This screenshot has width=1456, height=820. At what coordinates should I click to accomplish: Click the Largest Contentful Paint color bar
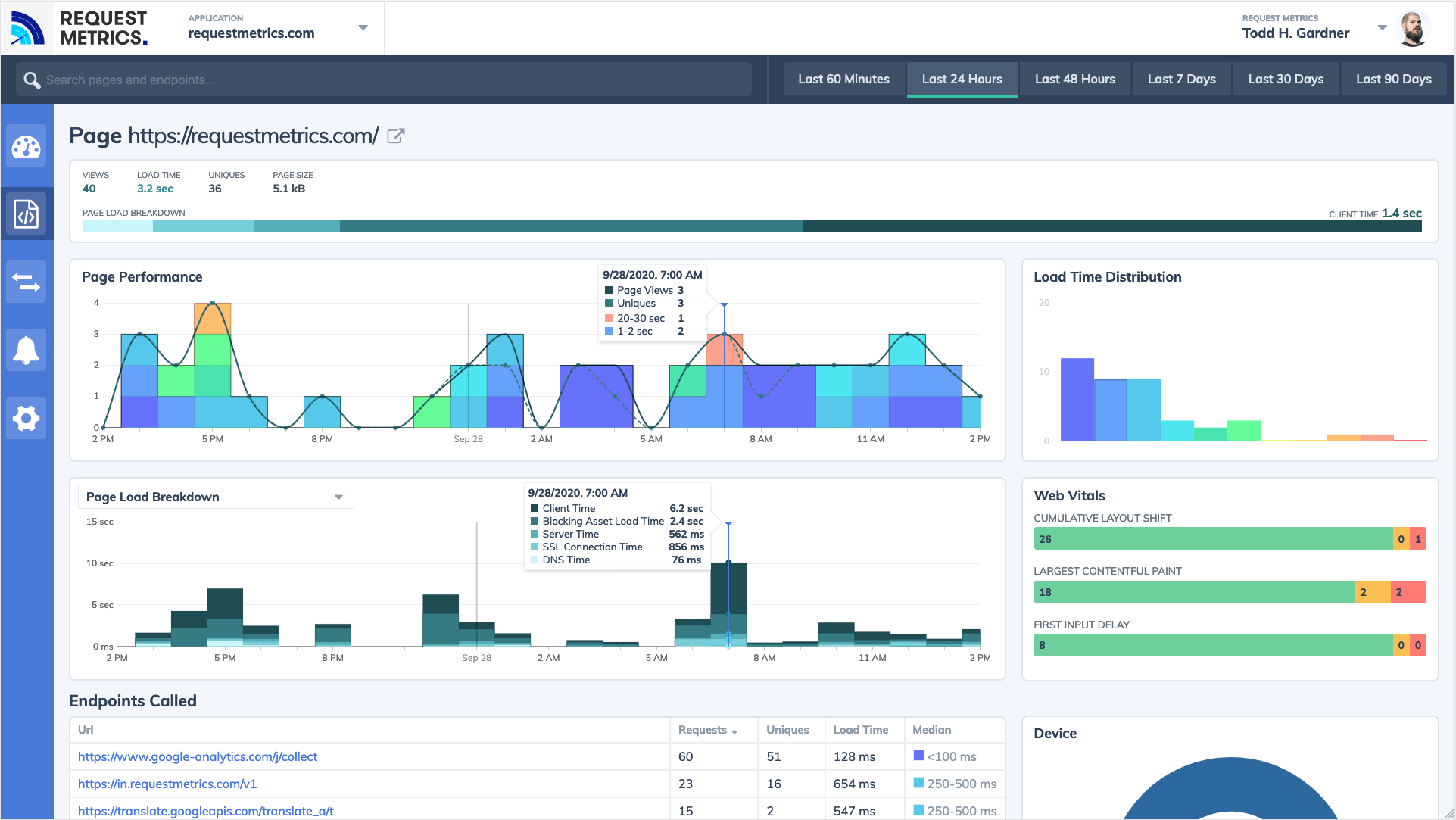1211,591
